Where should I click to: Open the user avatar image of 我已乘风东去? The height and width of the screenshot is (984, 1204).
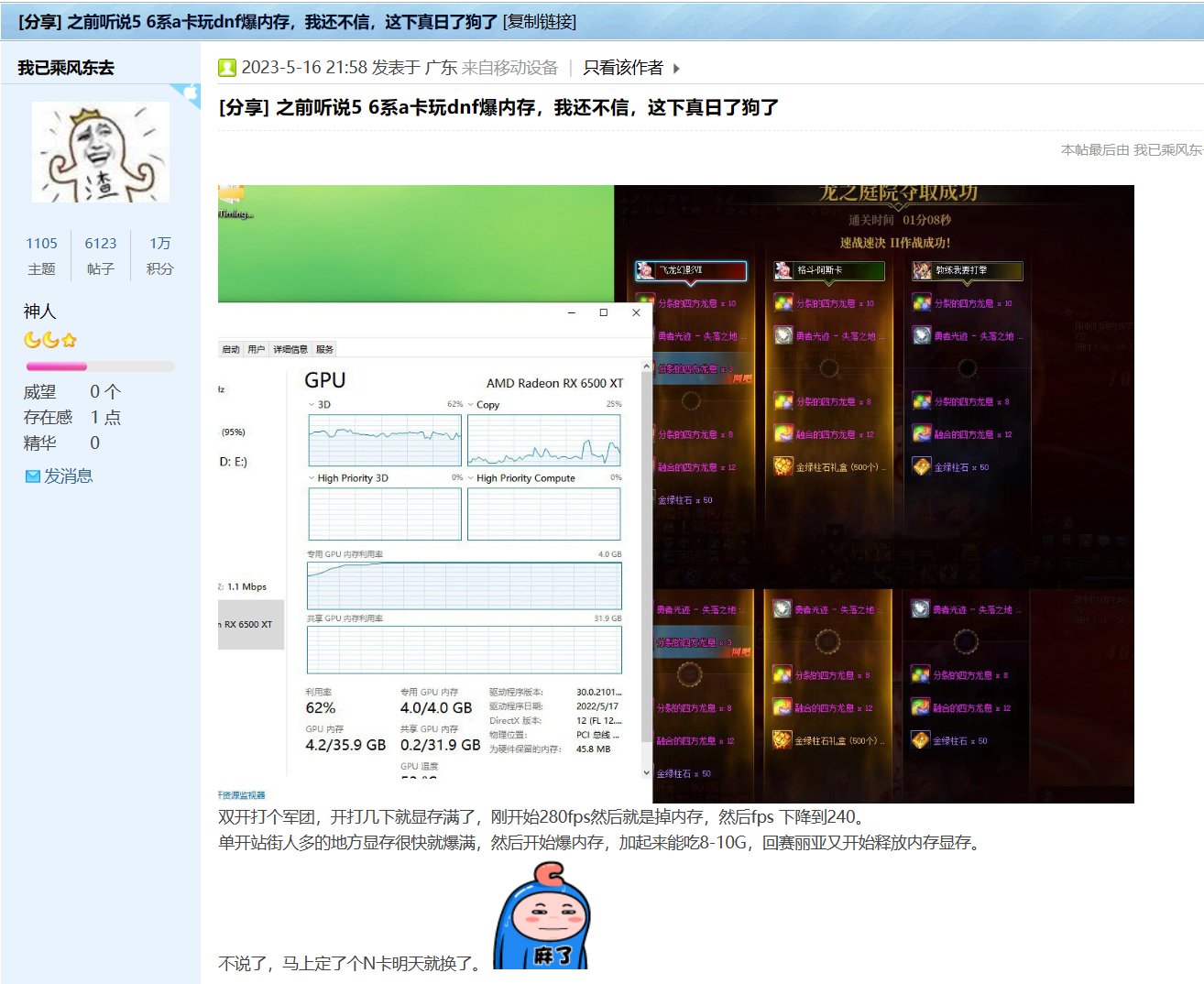pyautogui.click(x=101, y=152)
